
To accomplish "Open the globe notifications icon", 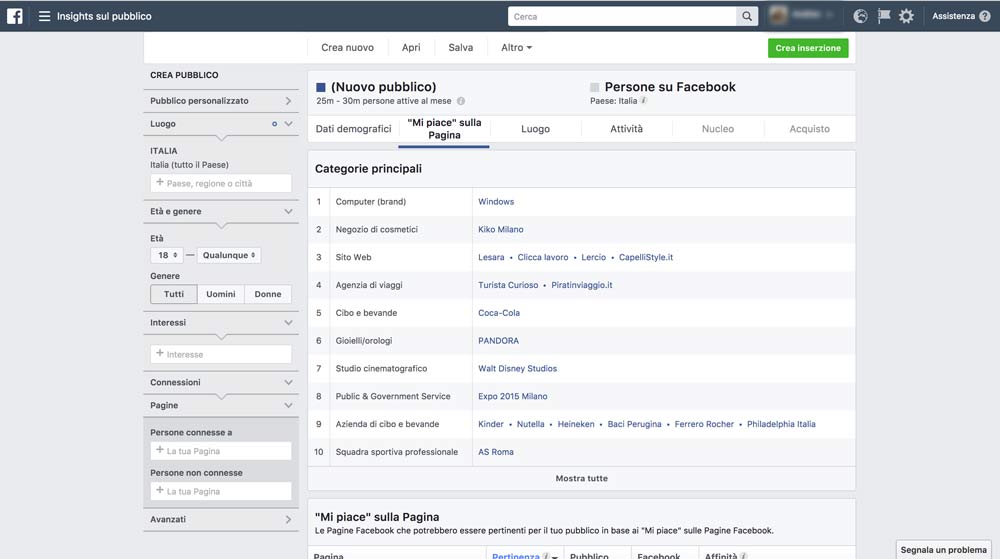I will [860, 16].
